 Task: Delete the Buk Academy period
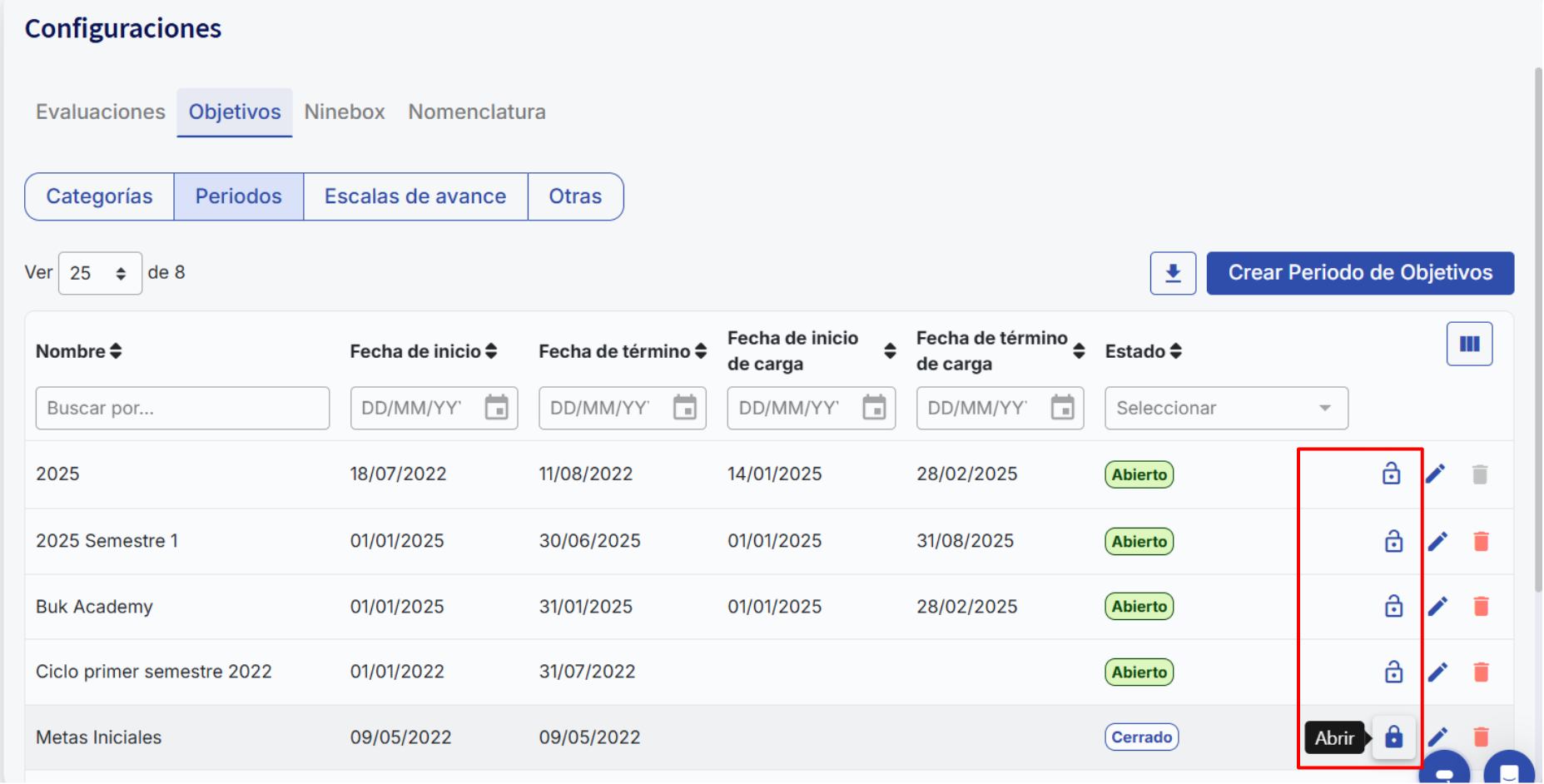(1480, 607)
